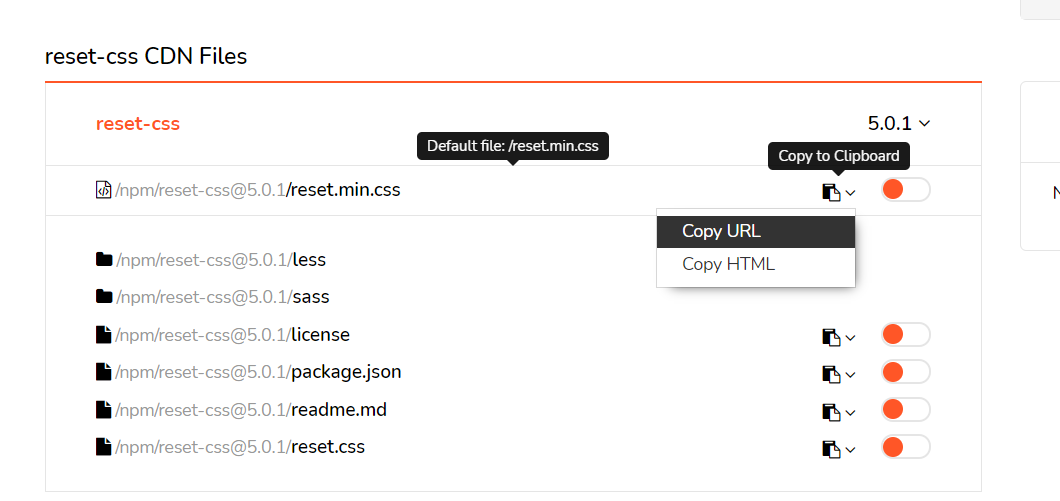Screen dimensions: 1060x501
Task: Toggle the switch for reset.min.css
Action: coord(905,189)
